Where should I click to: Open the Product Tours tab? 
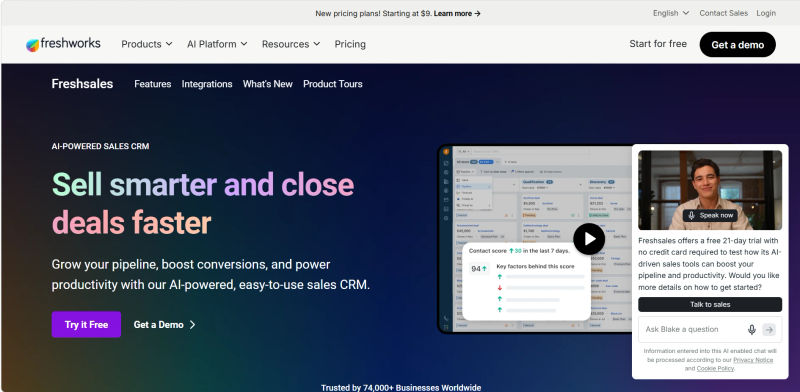click(333, 84)
